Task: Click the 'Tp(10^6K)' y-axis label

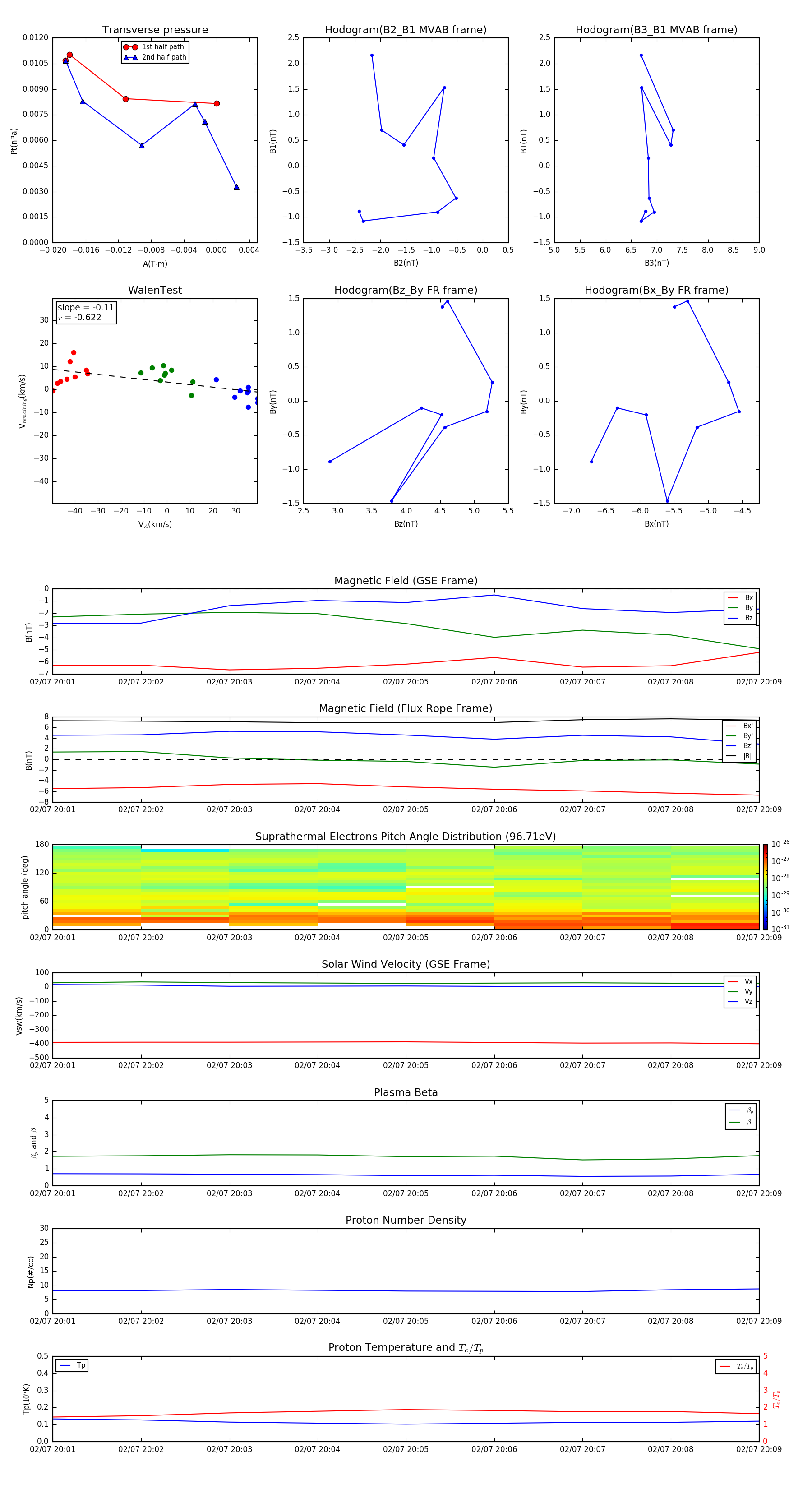Action: tap(26, 1399)
